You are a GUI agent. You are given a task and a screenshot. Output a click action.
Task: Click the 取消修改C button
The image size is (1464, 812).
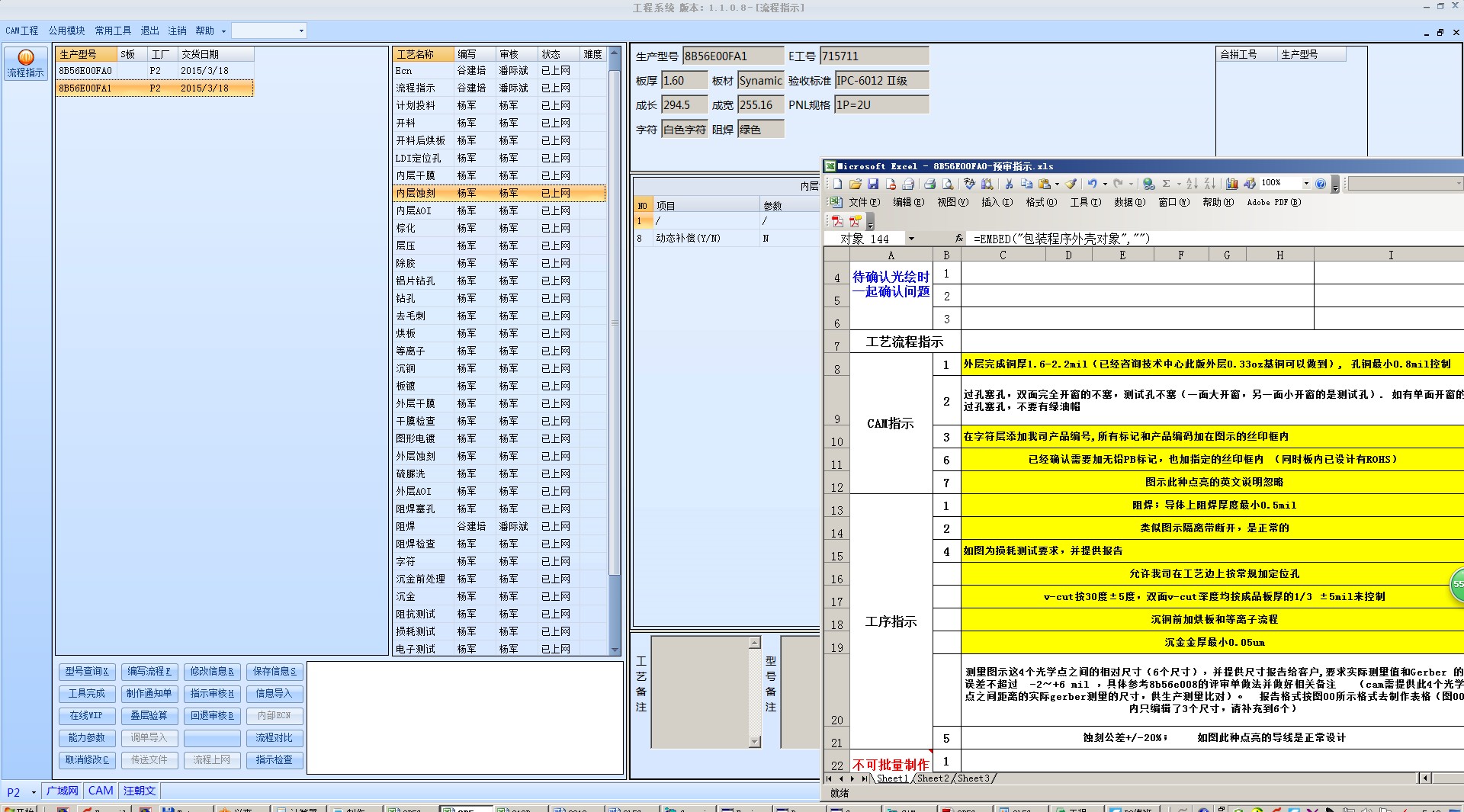pyautogui.click(x=87, y=760)
